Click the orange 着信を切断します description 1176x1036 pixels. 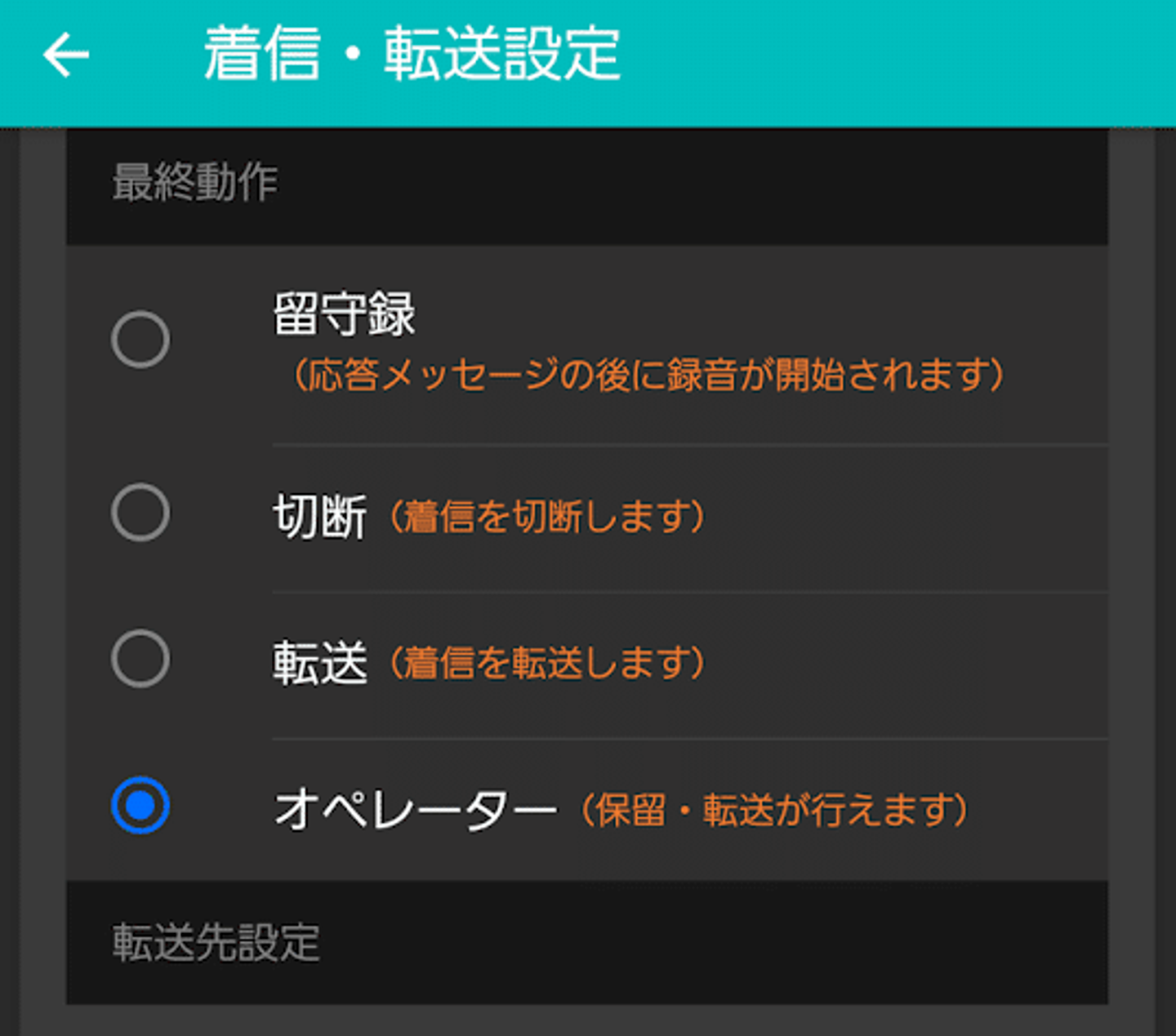pos(547,518)
